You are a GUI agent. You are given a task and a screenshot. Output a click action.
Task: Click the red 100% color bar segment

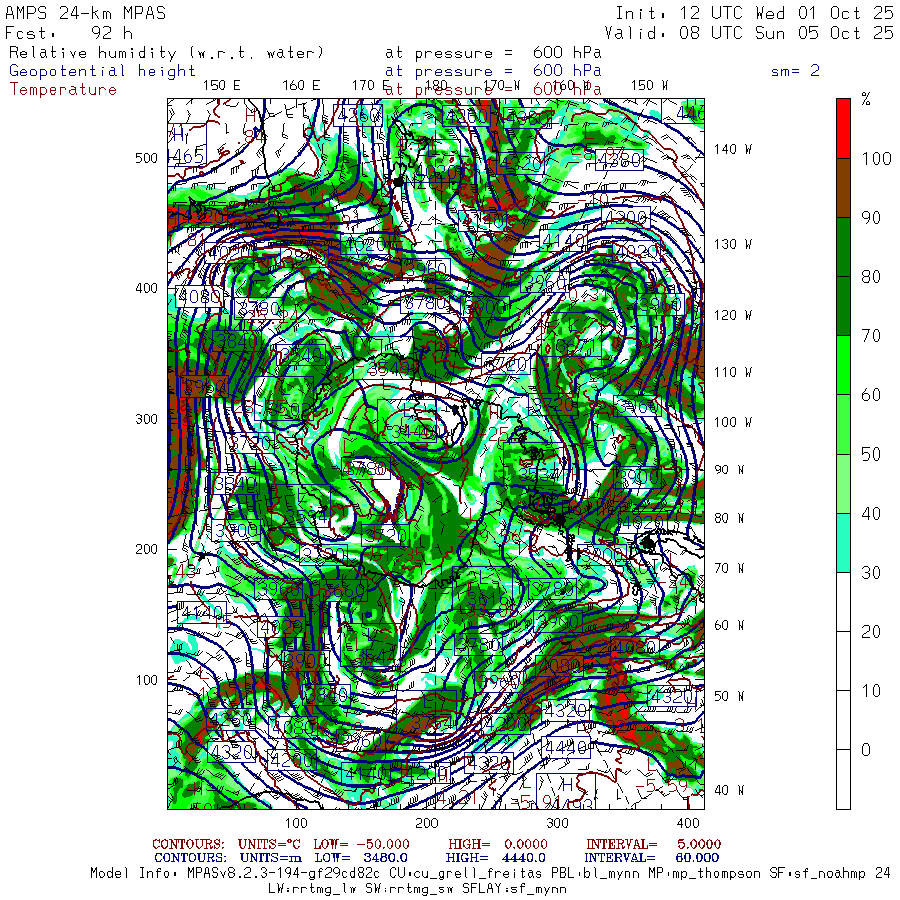pos(843,128)
